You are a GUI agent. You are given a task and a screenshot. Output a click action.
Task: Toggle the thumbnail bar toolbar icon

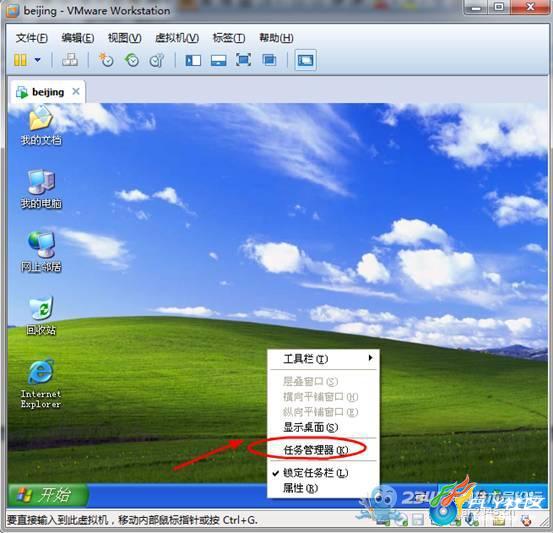pos(218,60)
